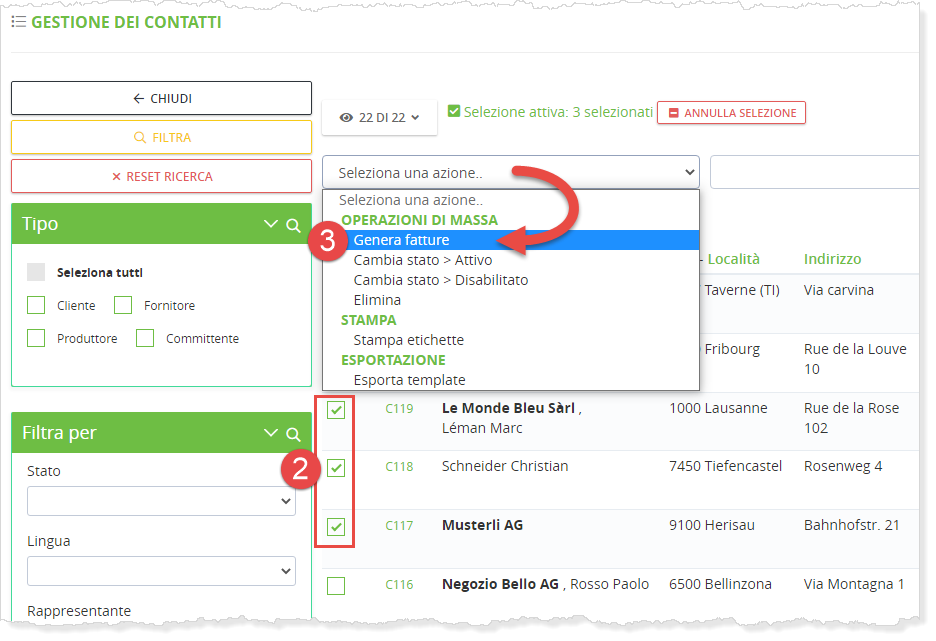Uncheck the row C119 Le Monde Bleu checkbox
The image size is (936, 641).
[x=337, y=410]
